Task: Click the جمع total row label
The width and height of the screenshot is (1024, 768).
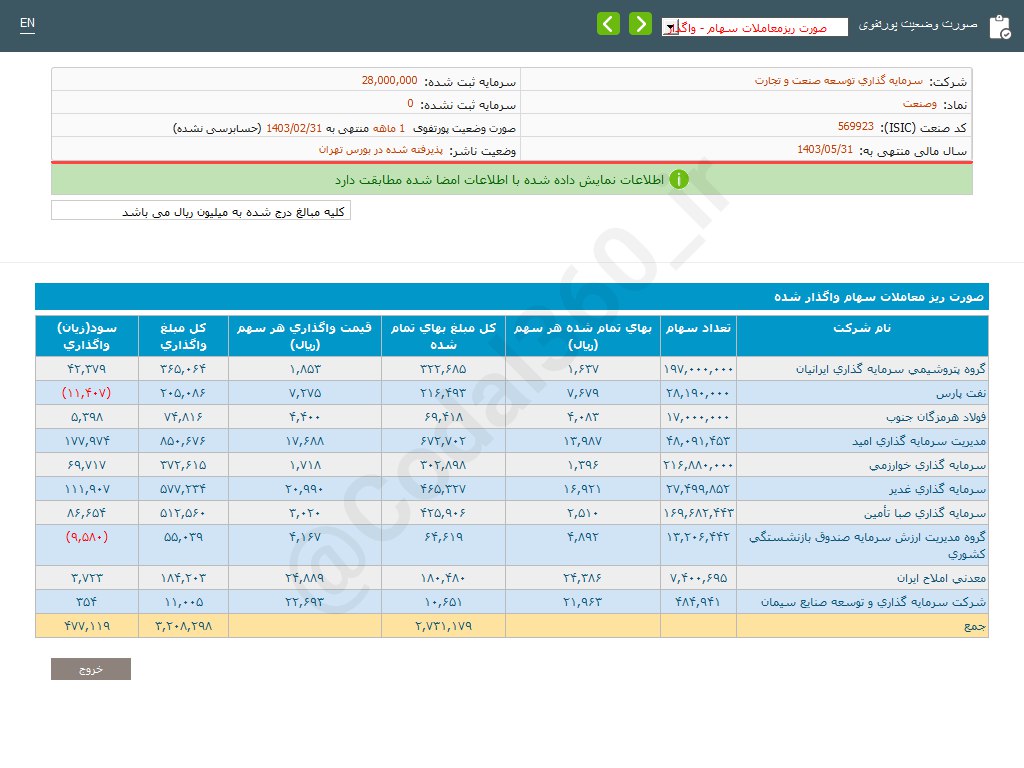Action: point(975,626)
